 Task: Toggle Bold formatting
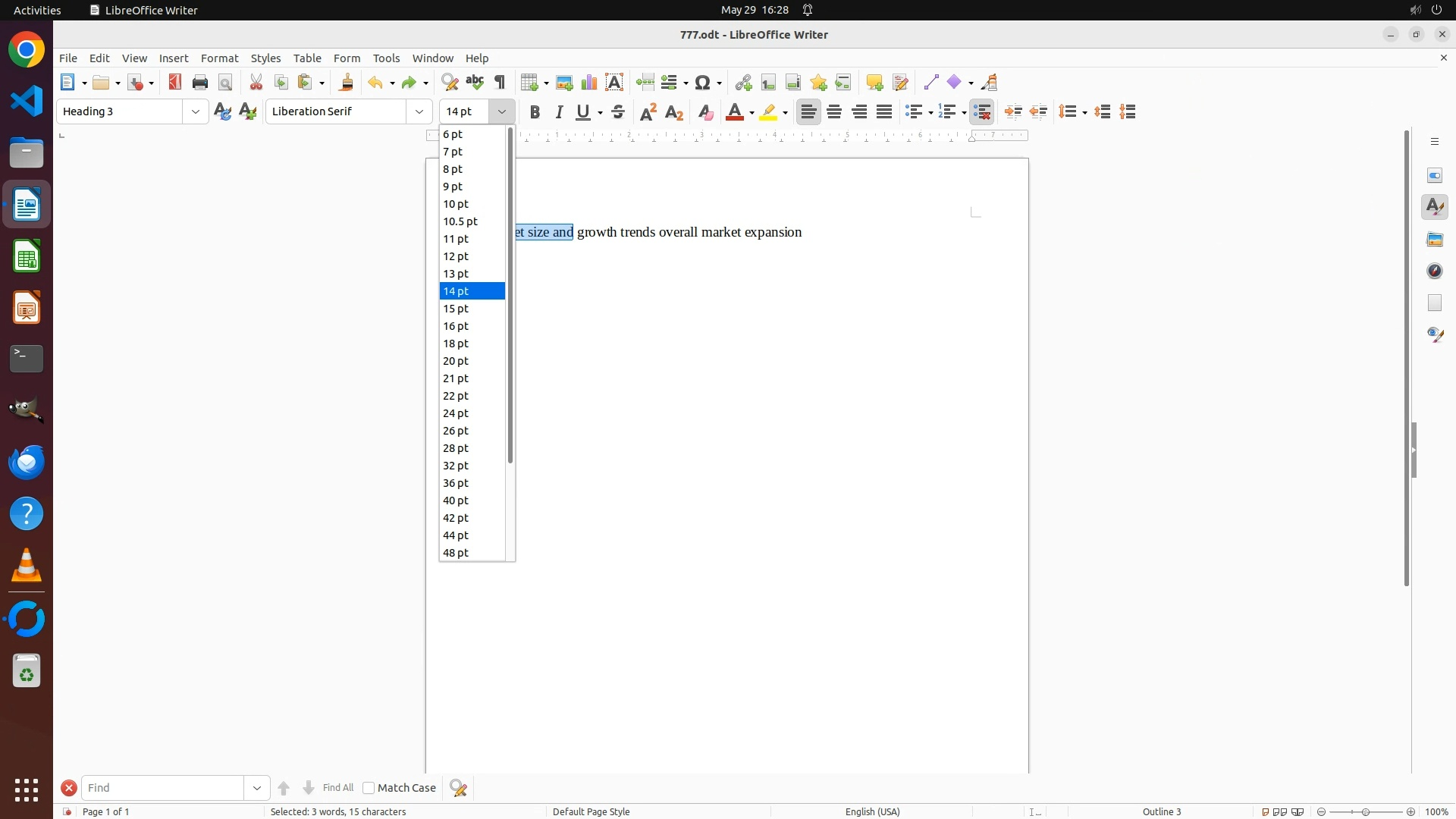pyautogui.click(x=535, y=112)
